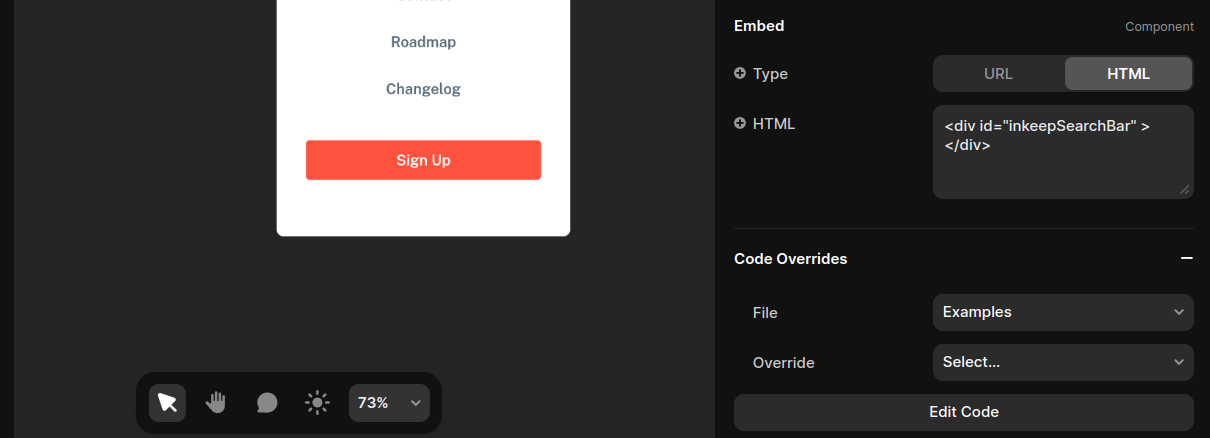Click the Component label
The width and height of the screenshot is (1210, 438).
point(1159,27)
